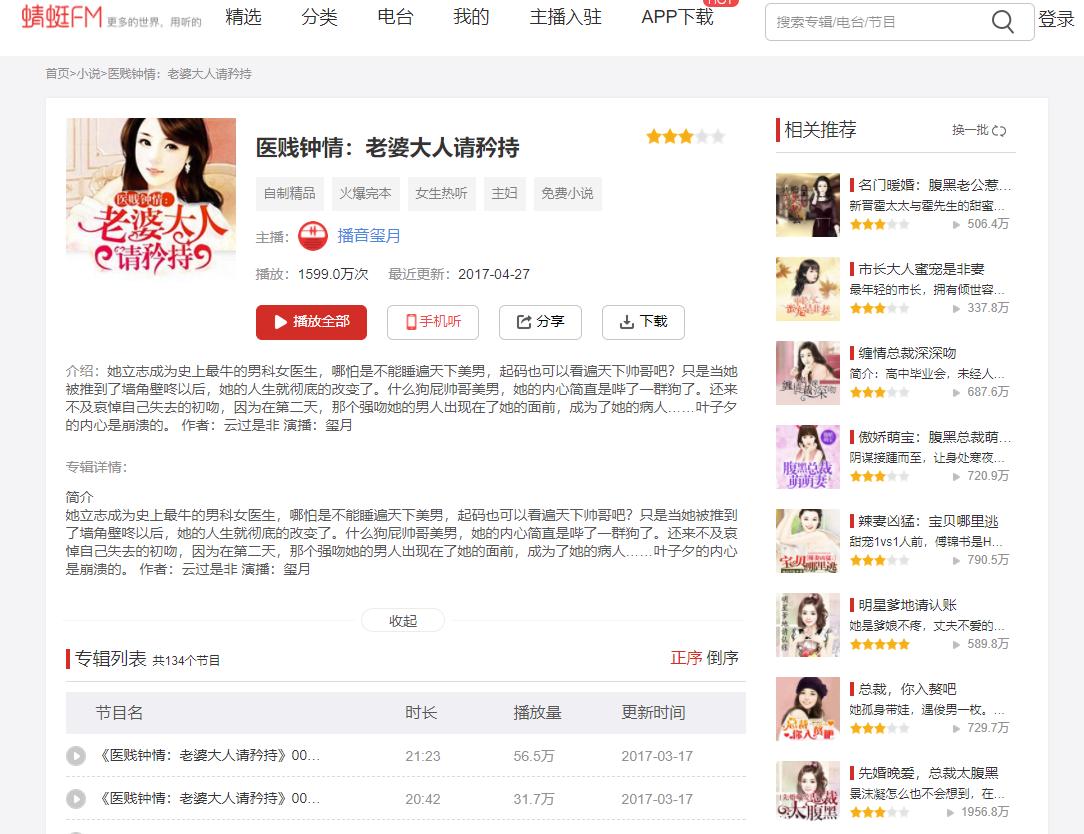The width and height of the screenshot is (1084, 834).
Task: Switch to the 电台 section
Action: click(x=393, y=17)
